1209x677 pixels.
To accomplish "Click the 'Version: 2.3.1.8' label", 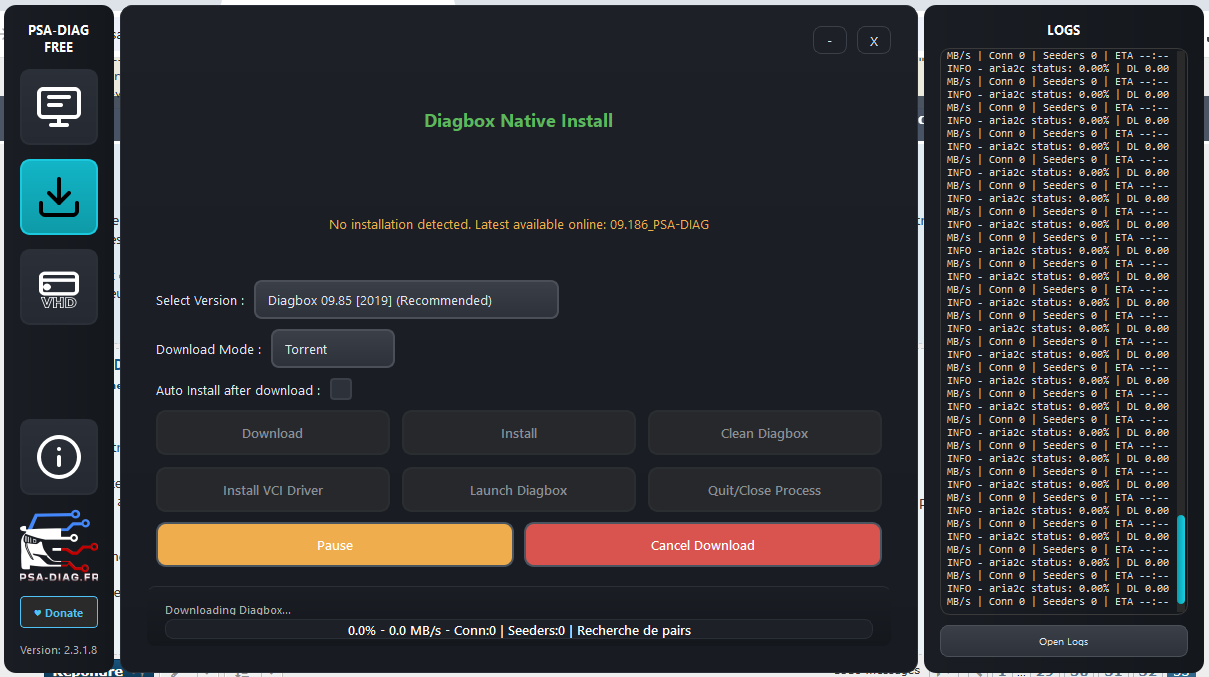I will pyautogui.click(x=59, y=650).
